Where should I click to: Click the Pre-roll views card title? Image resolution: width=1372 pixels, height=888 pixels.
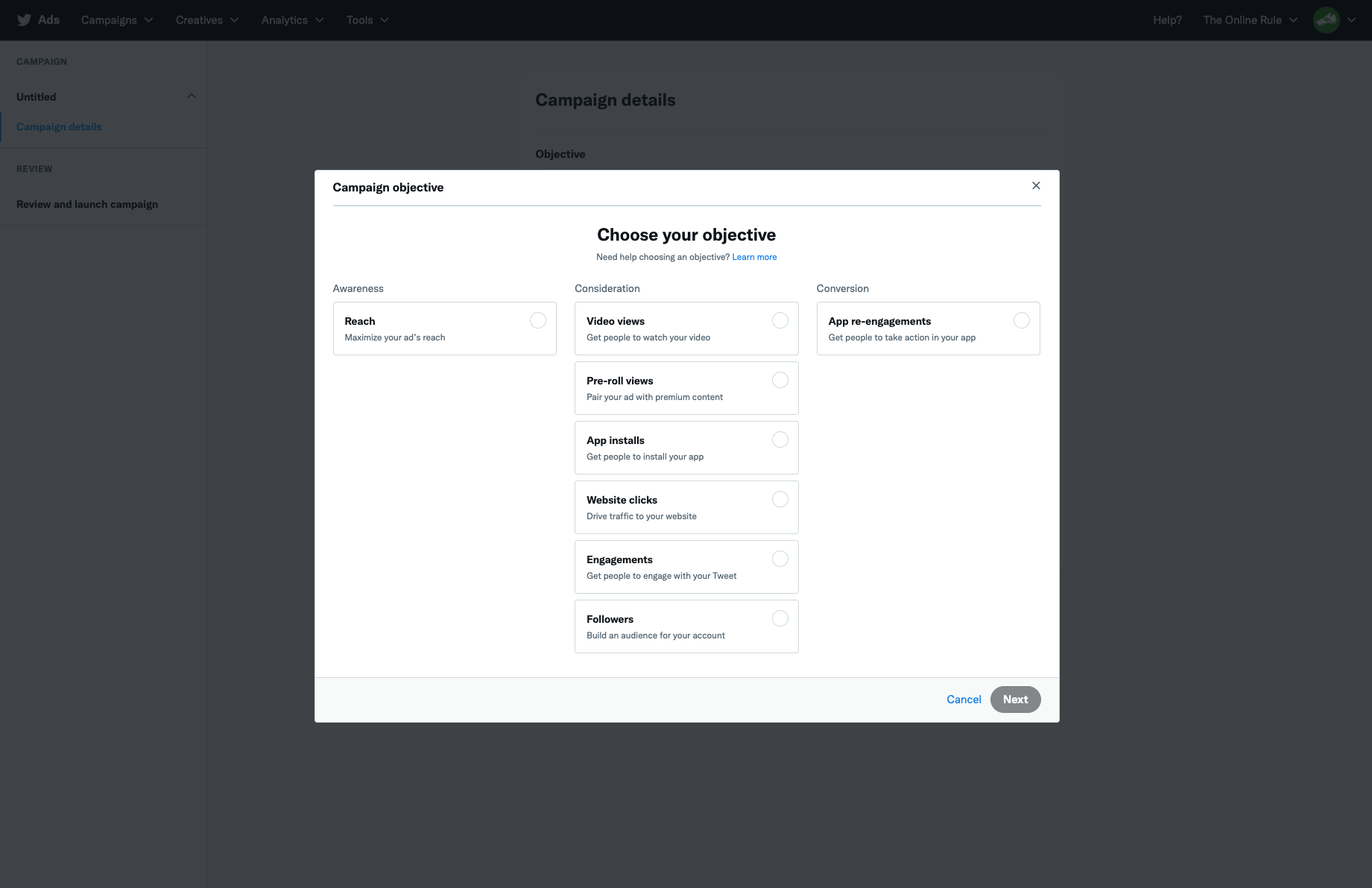(x=619, y=381)
